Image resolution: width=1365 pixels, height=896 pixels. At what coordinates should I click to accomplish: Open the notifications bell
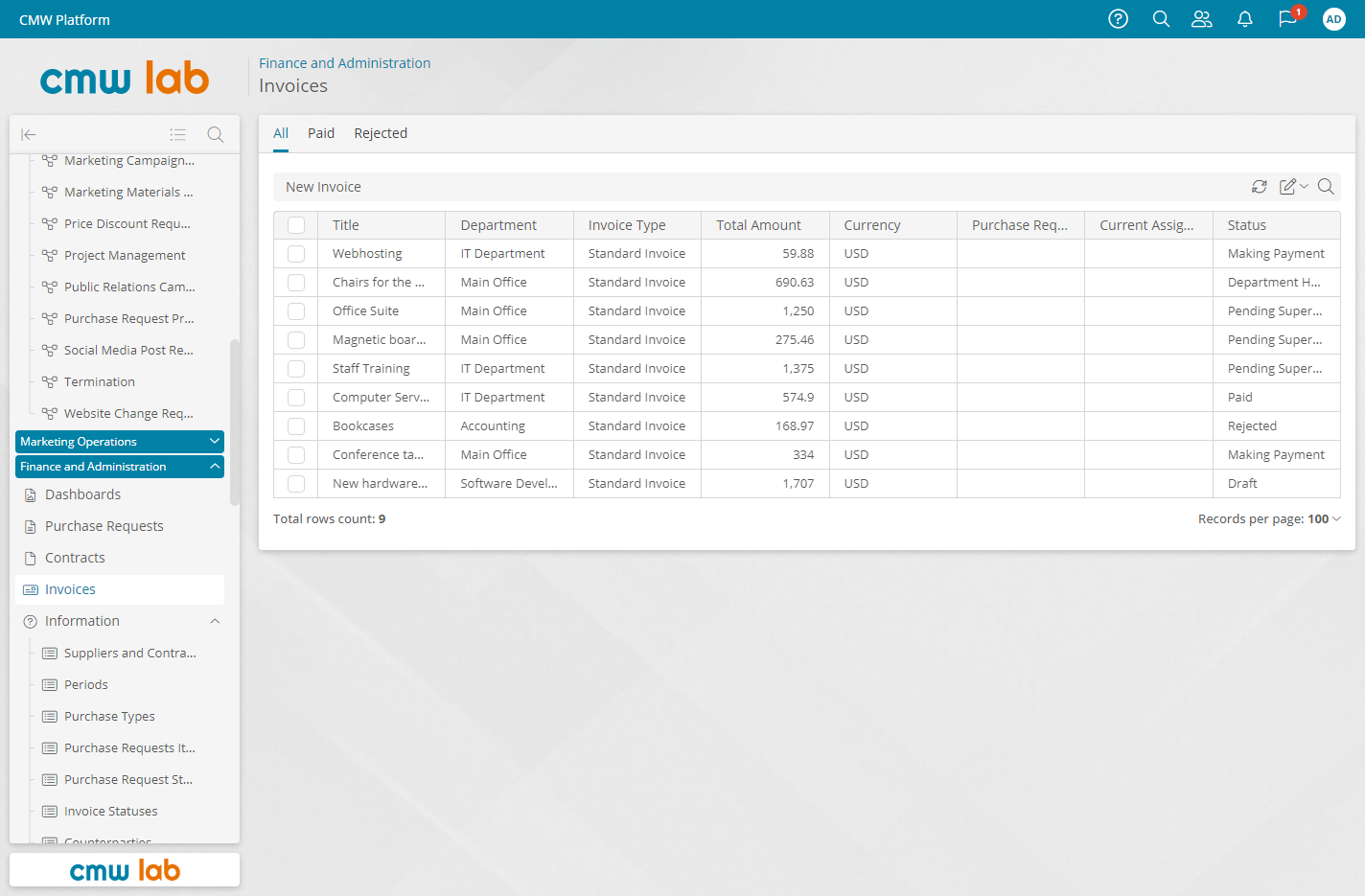pos(1245,19)
